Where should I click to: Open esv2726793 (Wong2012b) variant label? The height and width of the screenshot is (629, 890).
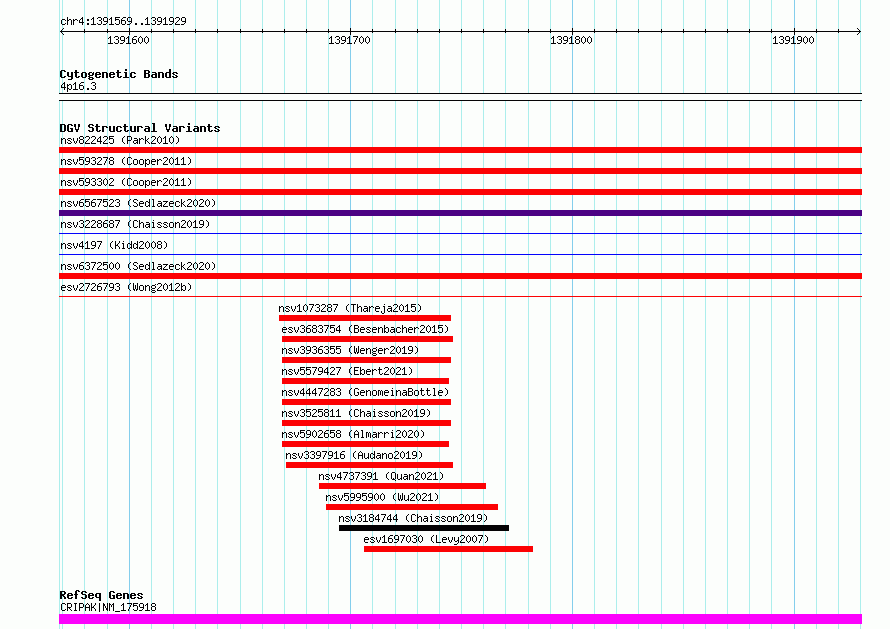click(x=126, y=287)
